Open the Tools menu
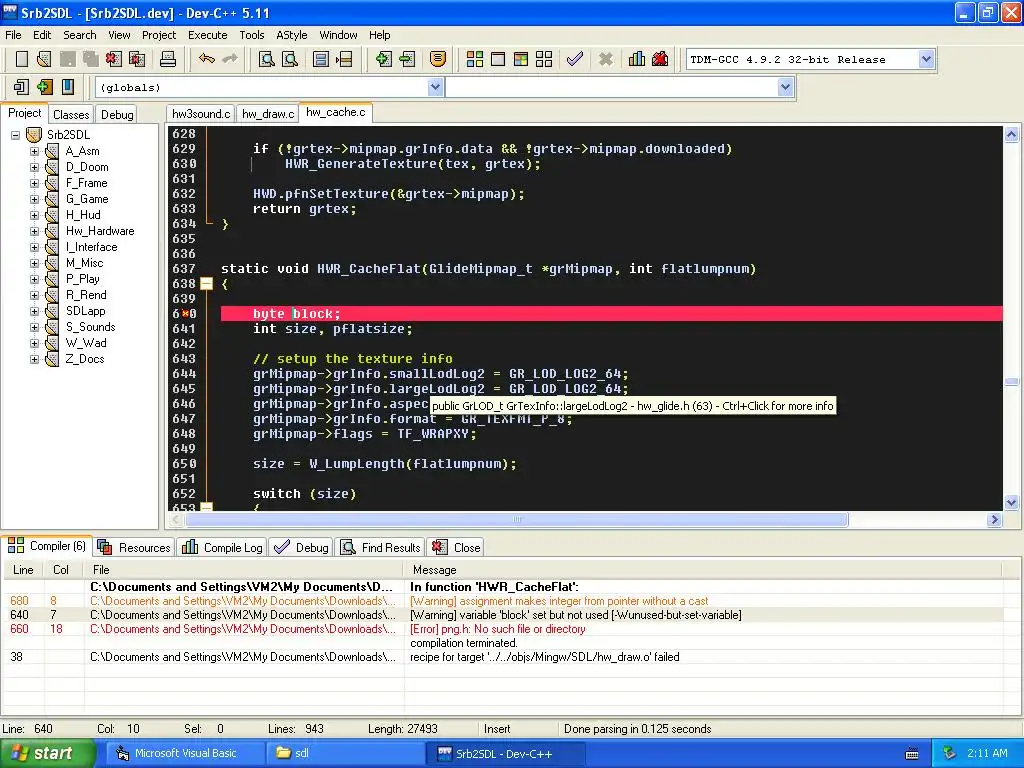Image resolution: width=1024 pixels, height=768 pixels. click(251, 35)
